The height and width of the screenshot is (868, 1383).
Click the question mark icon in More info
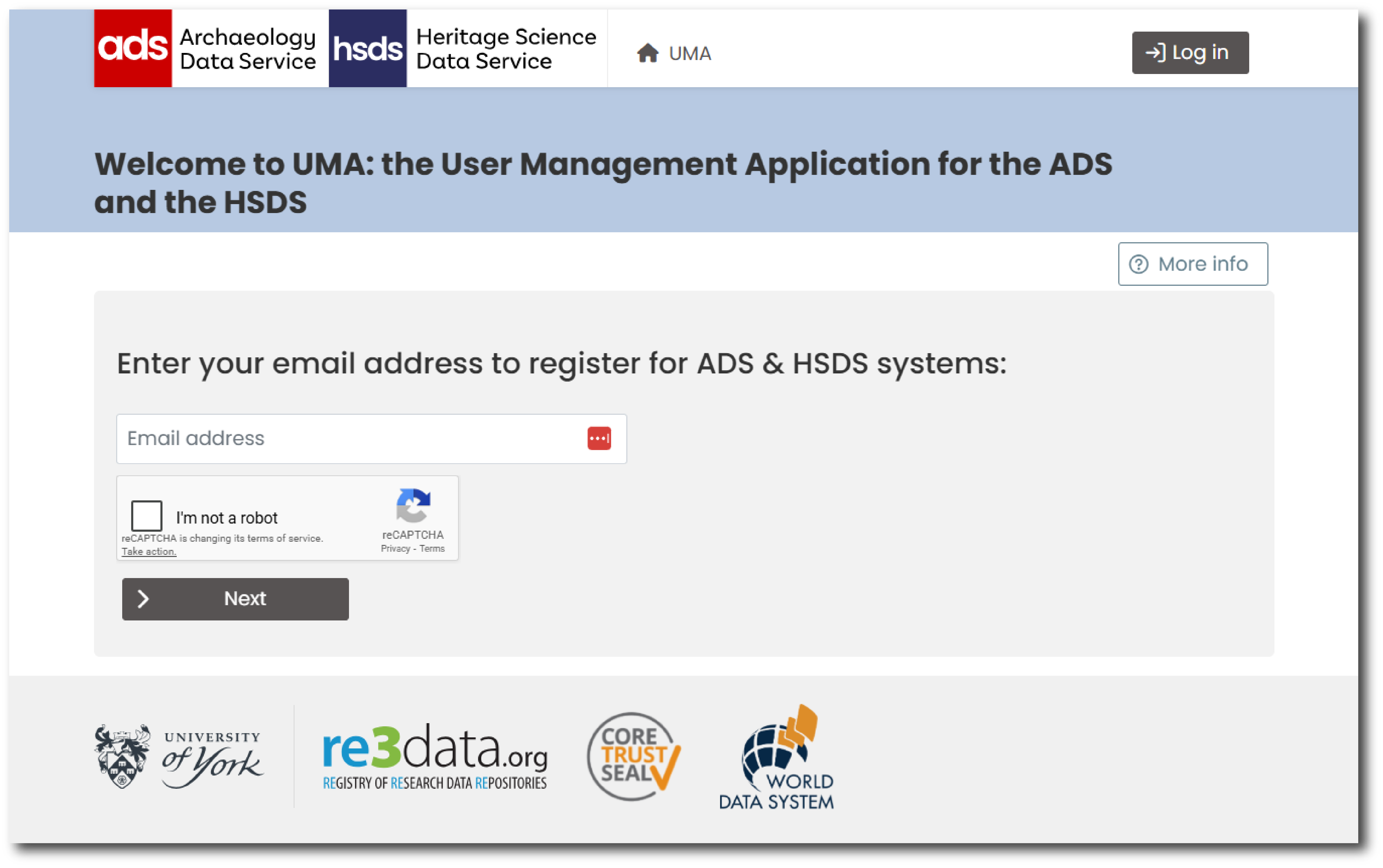[1138, 264]
